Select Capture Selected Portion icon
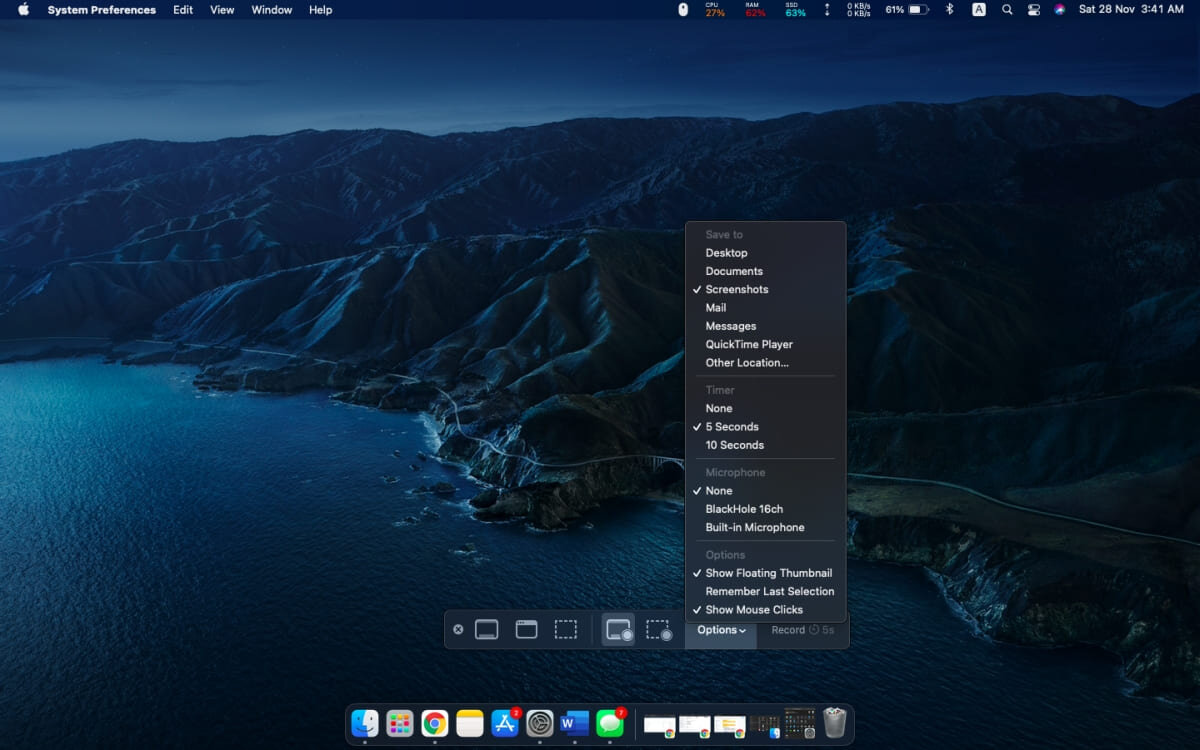Image resolution: width=1200 pixels, height=750 pixels. [566, 630]
